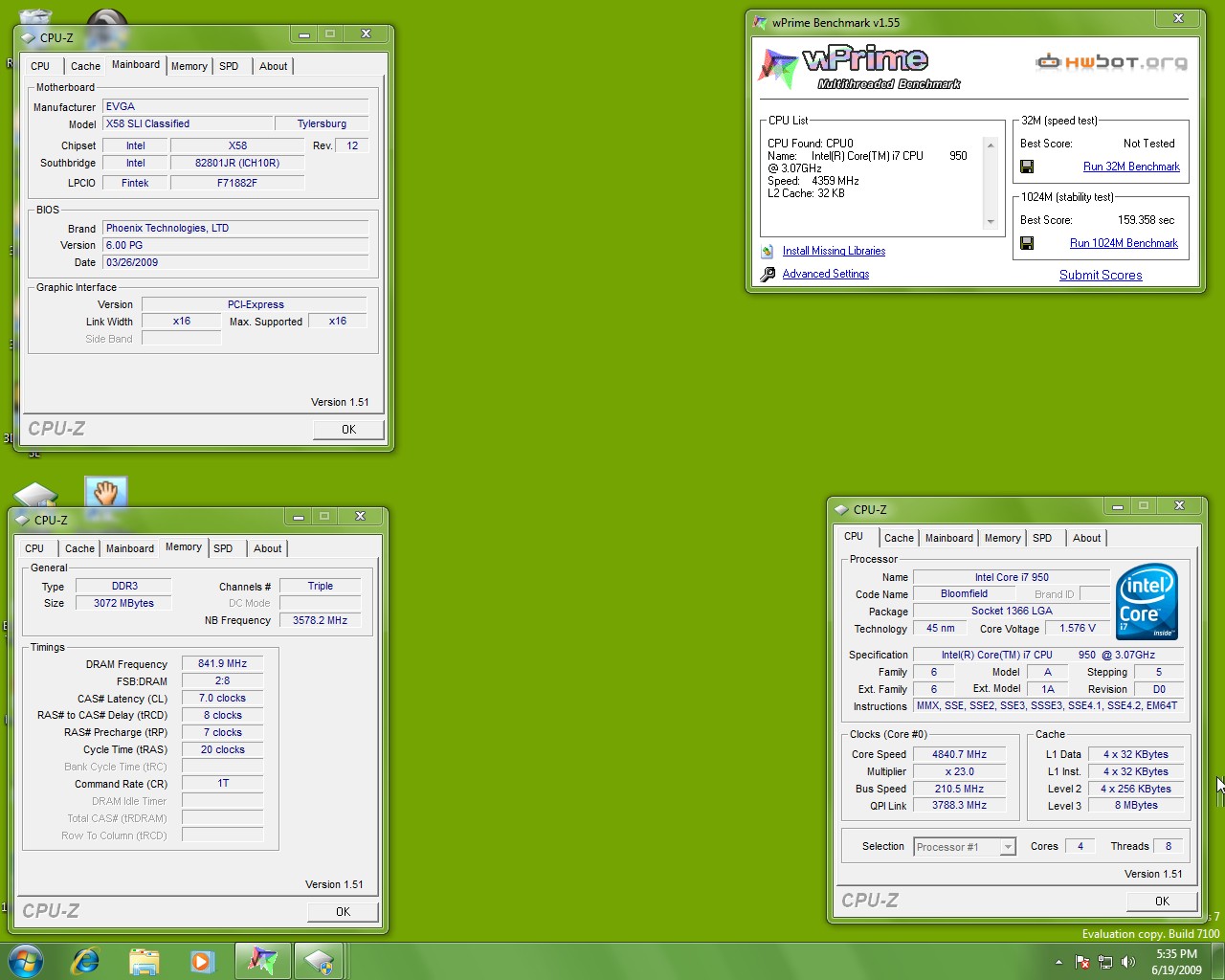Click the DRAM Frequency 841.9 MHz field

tap(222, 664)
